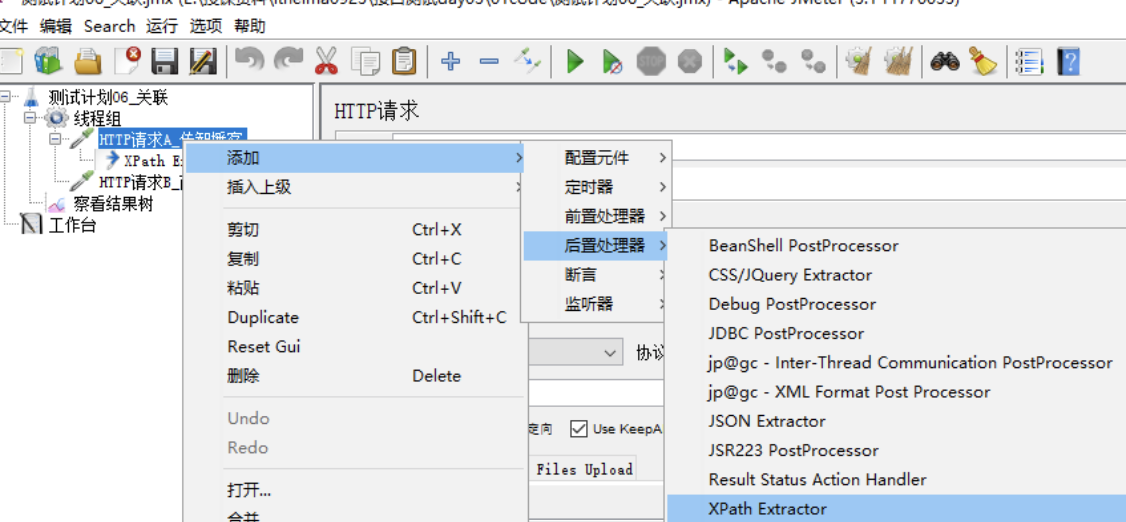Open the 文件 menu
This screenshot has width=1126, height=522.
coord(13,26)
